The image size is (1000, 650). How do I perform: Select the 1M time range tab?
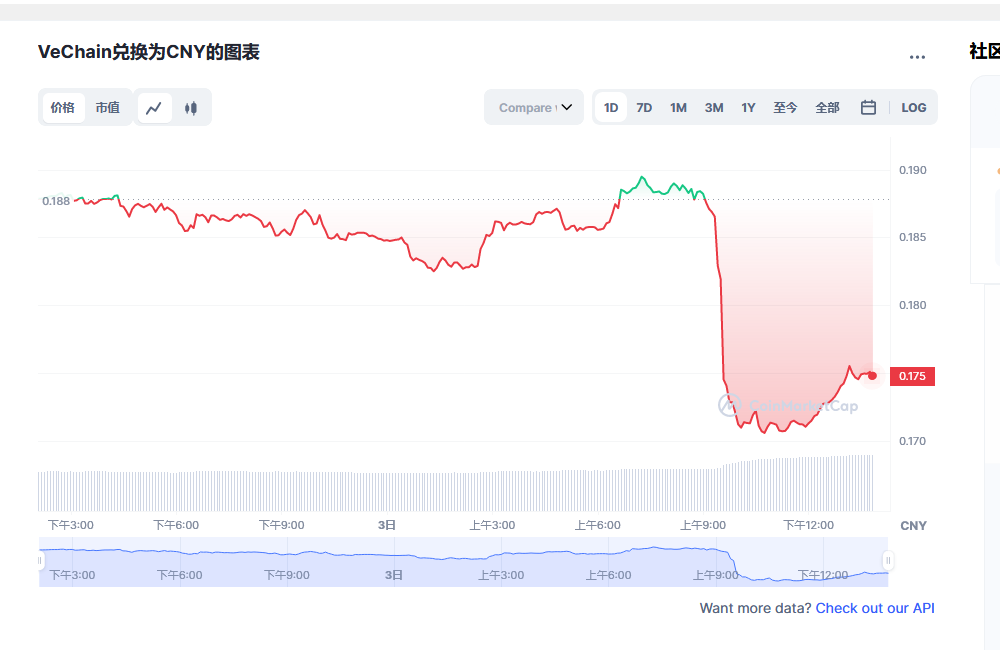[678, 108]
